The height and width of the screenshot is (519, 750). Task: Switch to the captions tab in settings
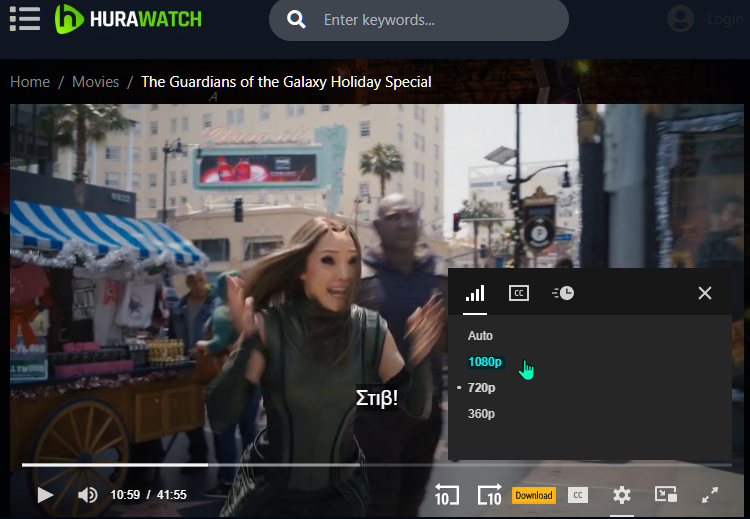519,293
